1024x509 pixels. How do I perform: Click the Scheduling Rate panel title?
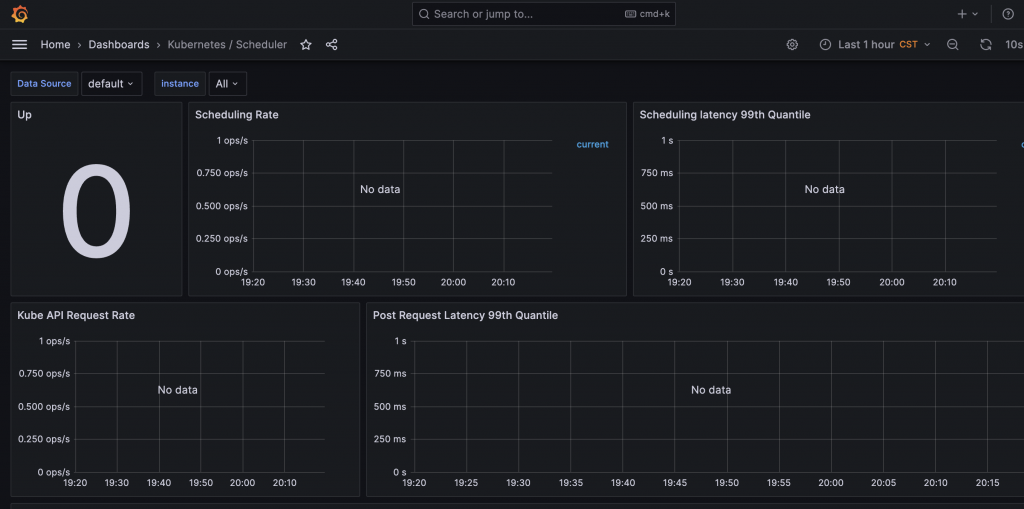point(236,114)
